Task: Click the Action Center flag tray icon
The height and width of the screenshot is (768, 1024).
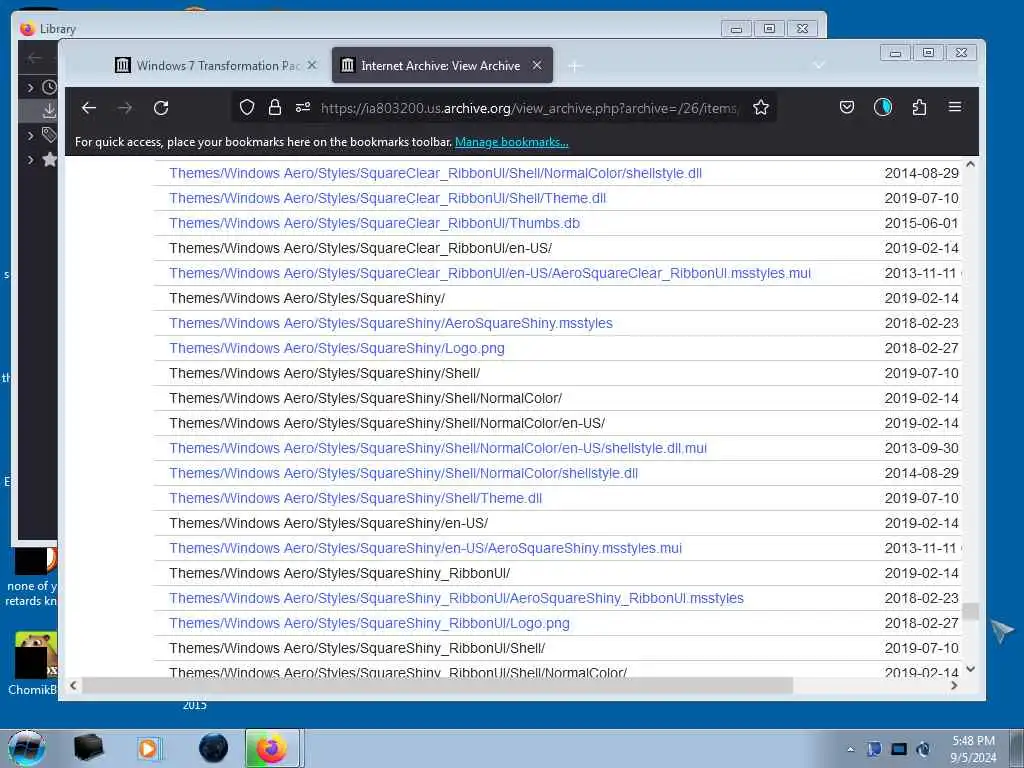Action: (874, 749)
